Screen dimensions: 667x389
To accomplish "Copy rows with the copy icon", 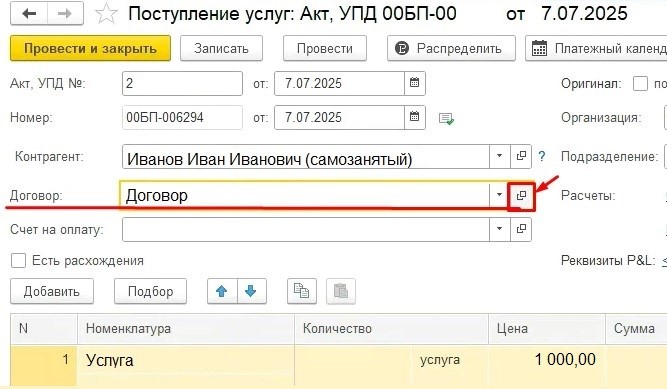I will pyautogui.click(x=302, y=291).
